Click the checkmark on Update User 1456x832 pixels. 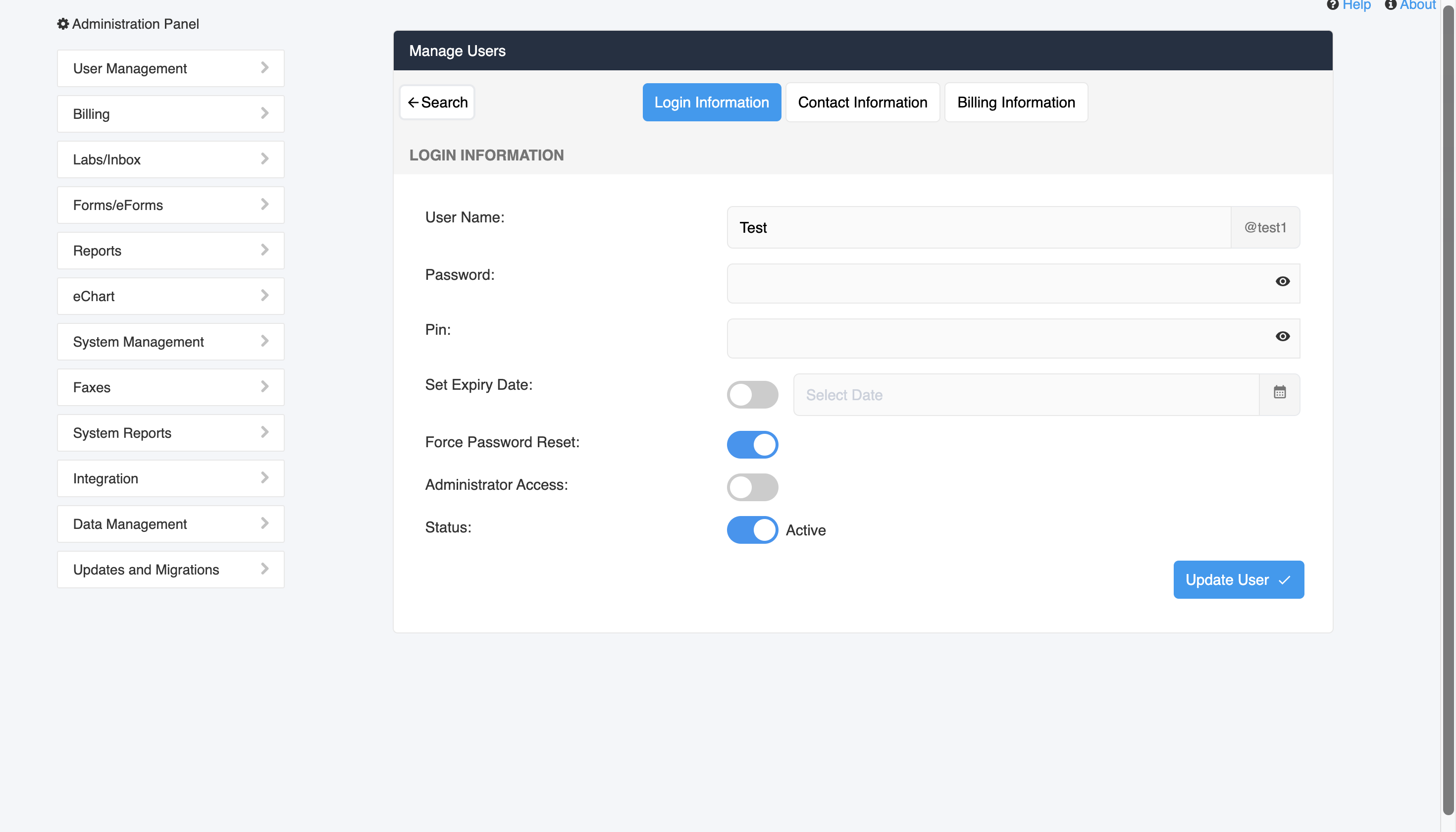(1285, 580)
